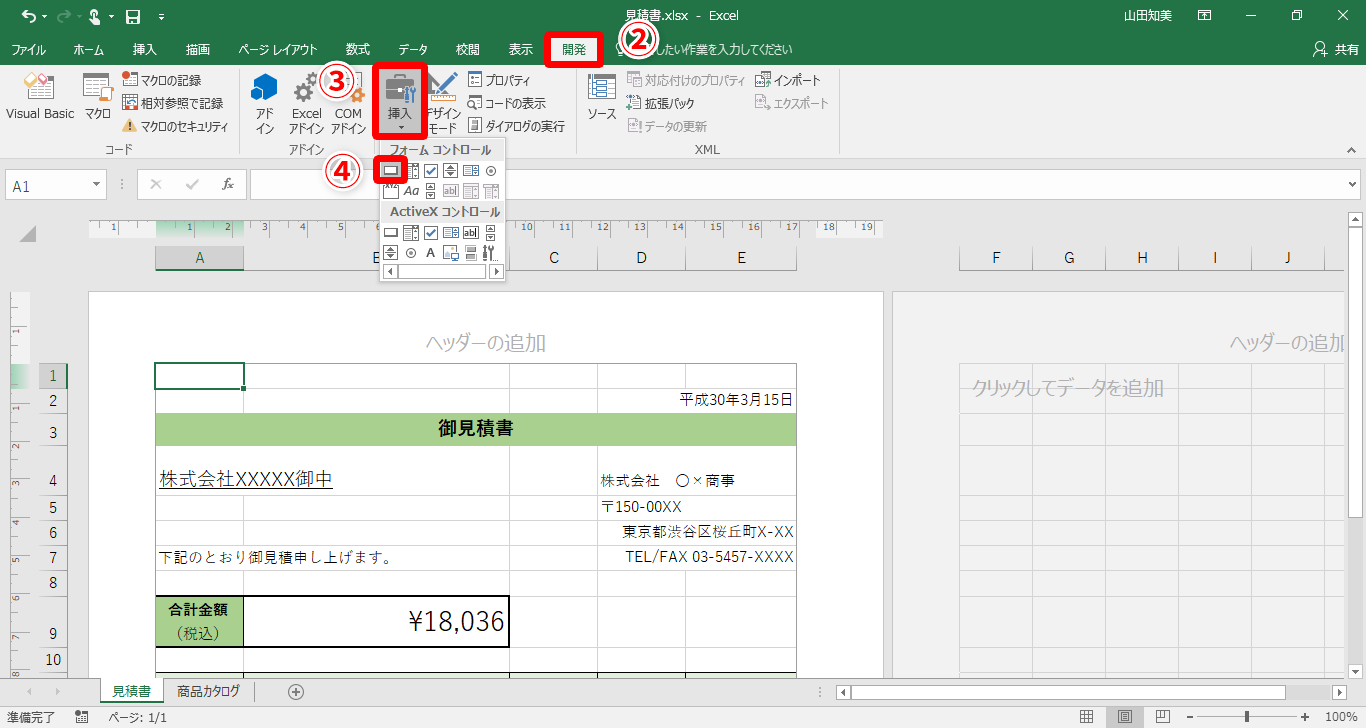Switch to the ホーム tab
Viewport: 1366px width, 728px height.
(89, 50)
